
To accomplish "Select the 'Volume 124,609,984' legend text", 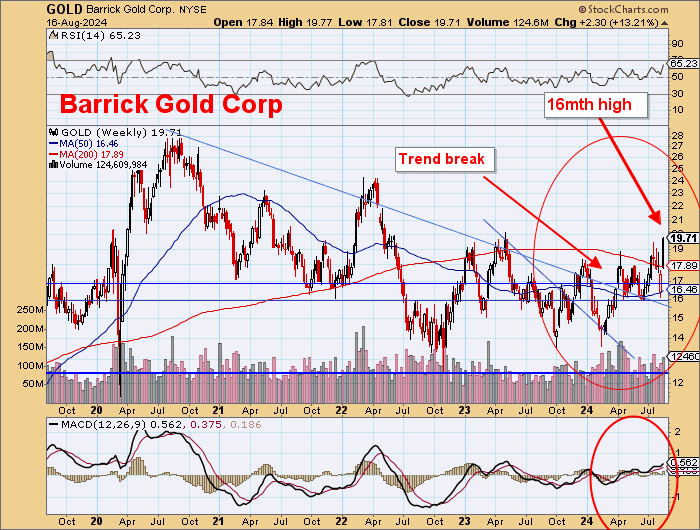I will coord(103,165).
